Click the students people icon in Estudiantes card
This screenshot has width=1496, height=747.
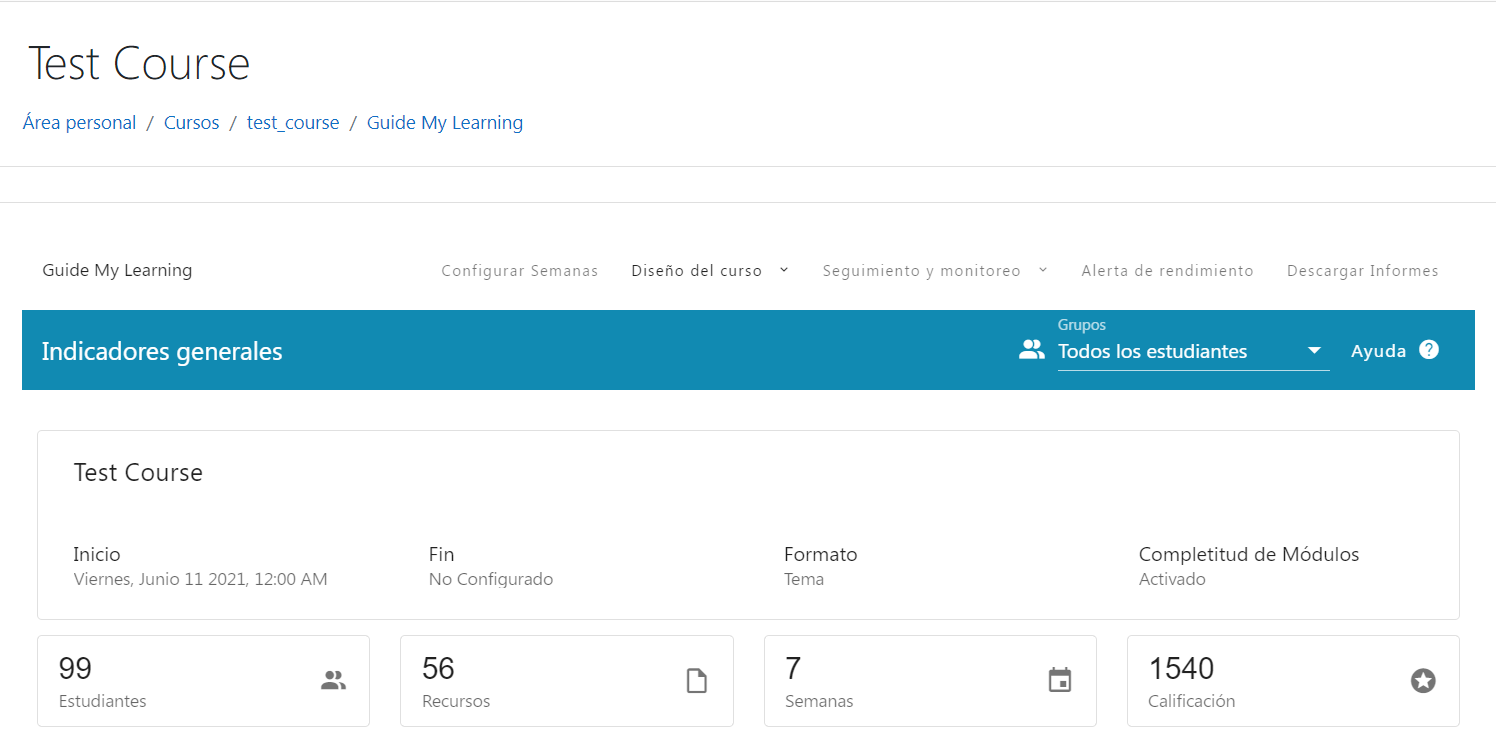(333, 681)
